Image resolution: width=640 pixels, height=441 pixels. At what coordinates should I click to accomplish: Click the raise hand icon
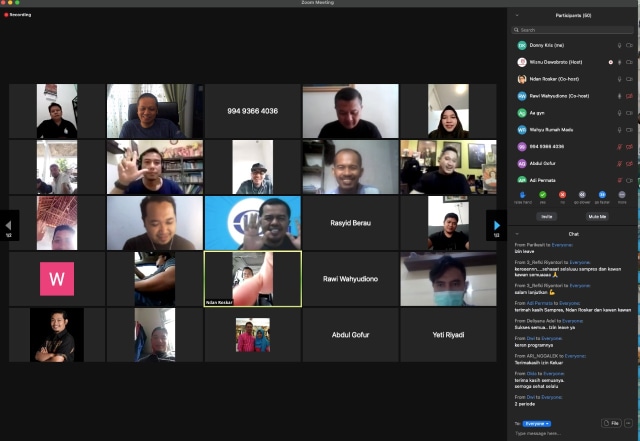522,195
